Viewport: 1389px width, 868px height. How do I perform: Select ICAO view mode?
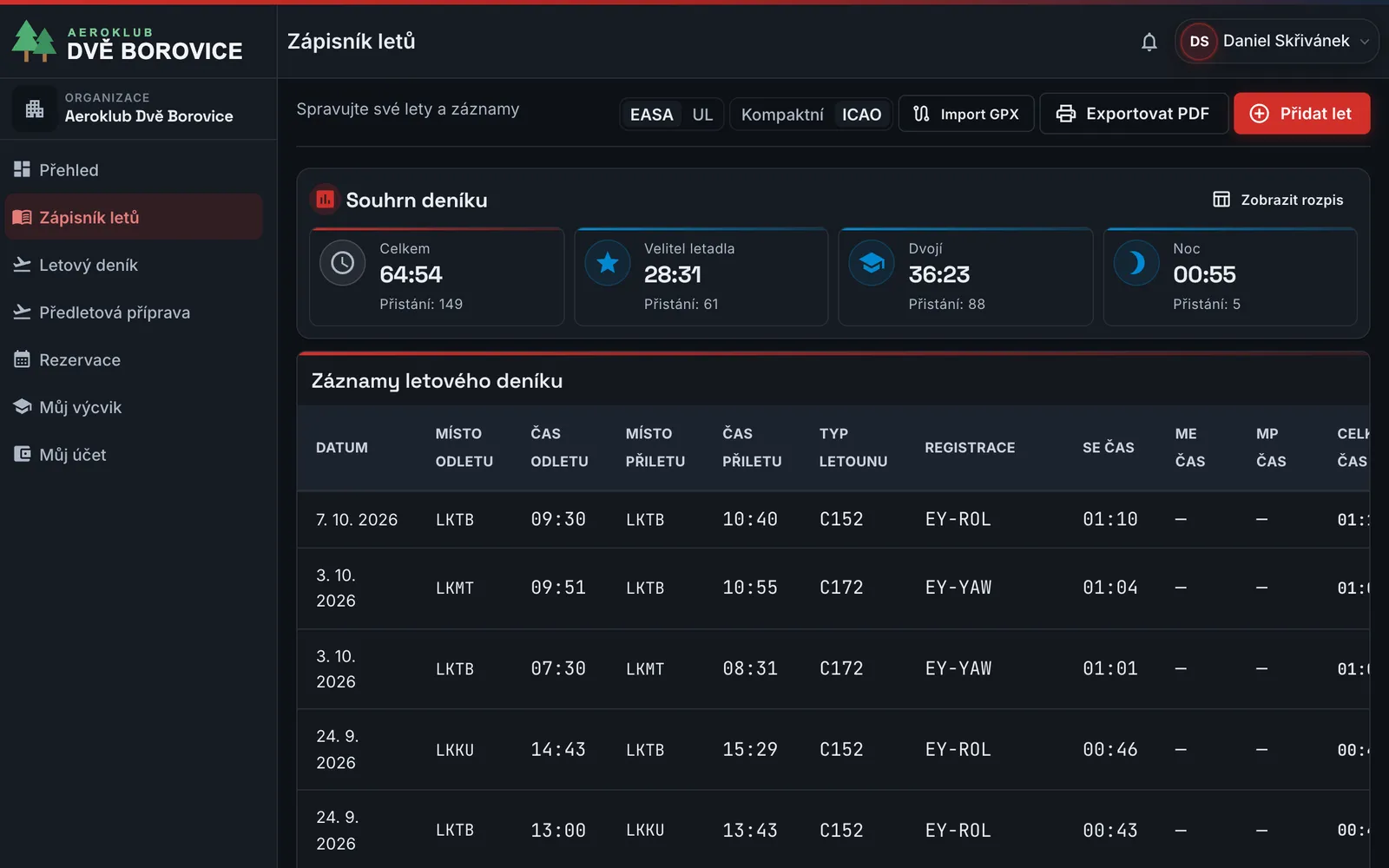coord(861,115)
